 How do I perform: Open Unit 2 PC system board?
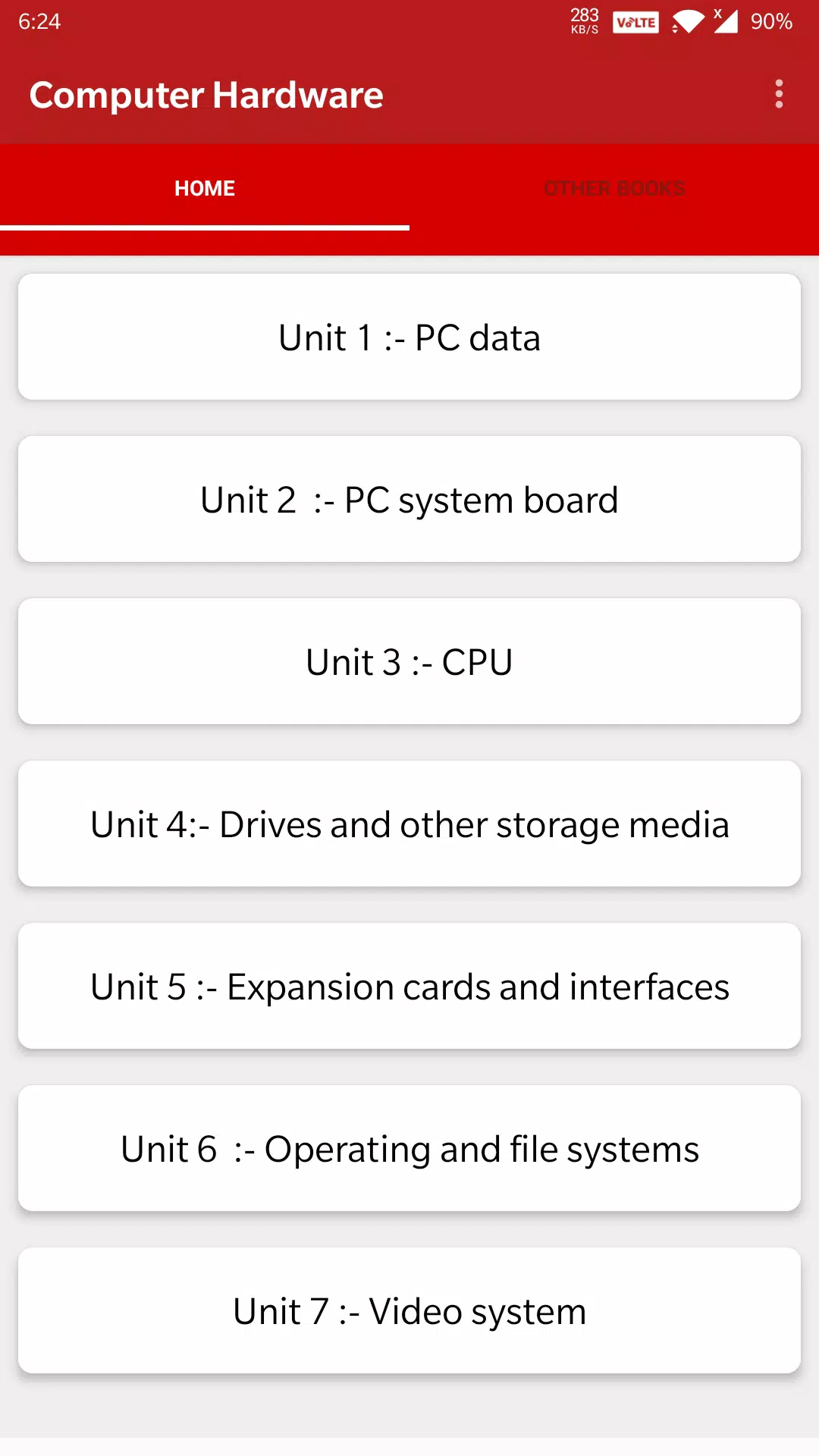[409, 499]
